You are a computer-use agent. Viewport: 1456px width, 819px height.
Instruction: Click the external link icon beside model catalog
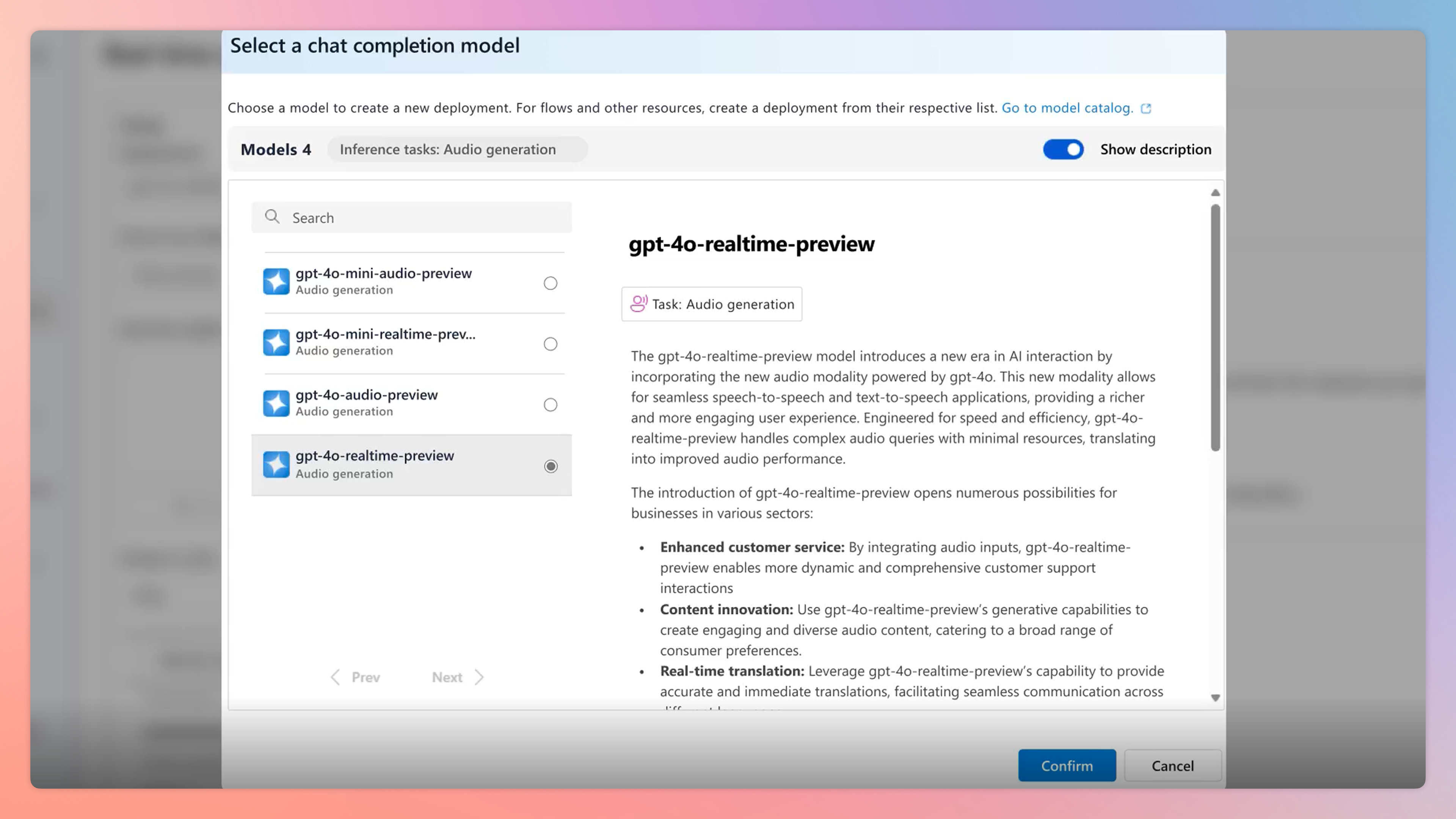click(1146, 108)
